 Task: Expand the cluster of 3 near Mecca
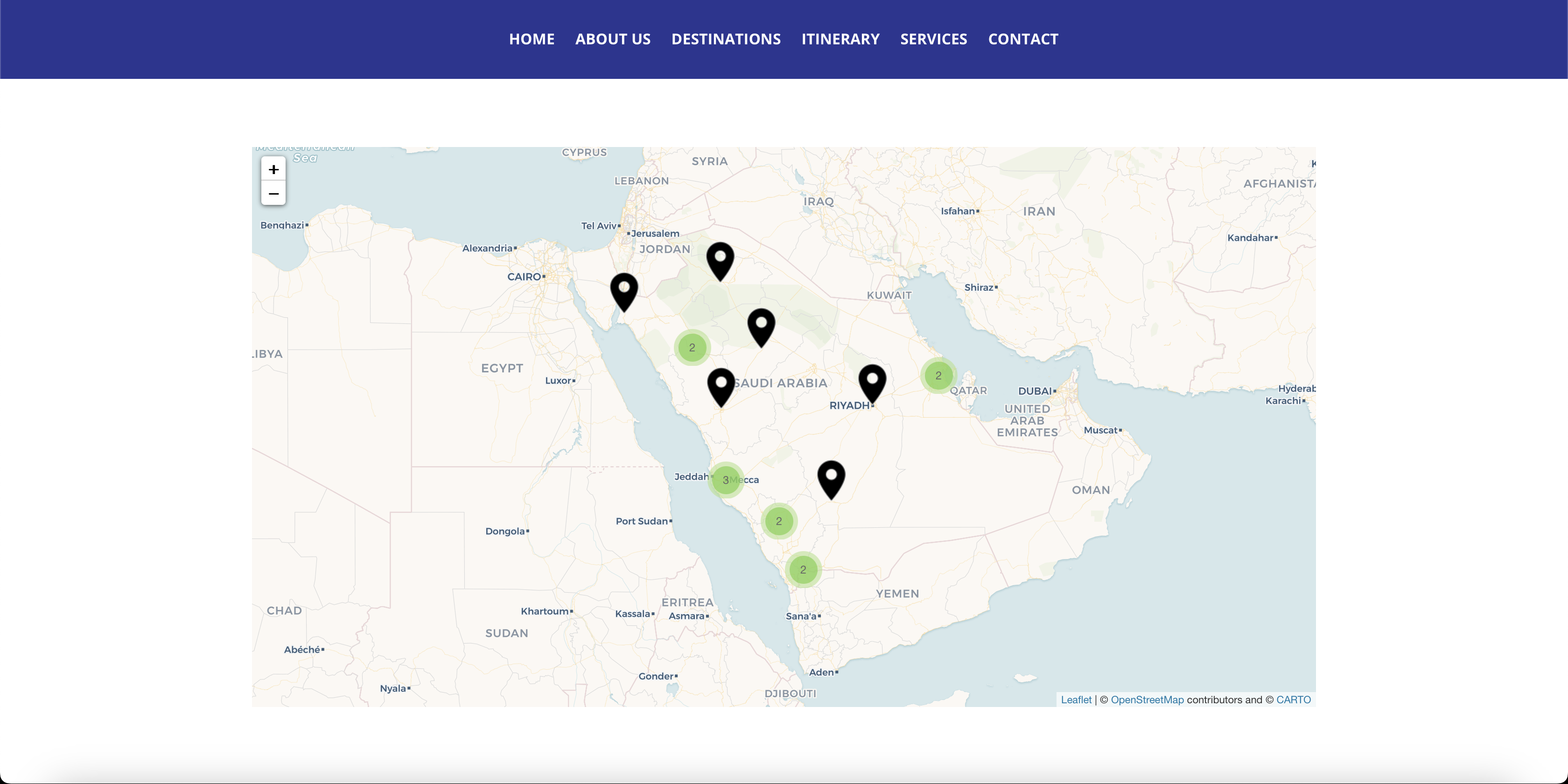[726, 480]
